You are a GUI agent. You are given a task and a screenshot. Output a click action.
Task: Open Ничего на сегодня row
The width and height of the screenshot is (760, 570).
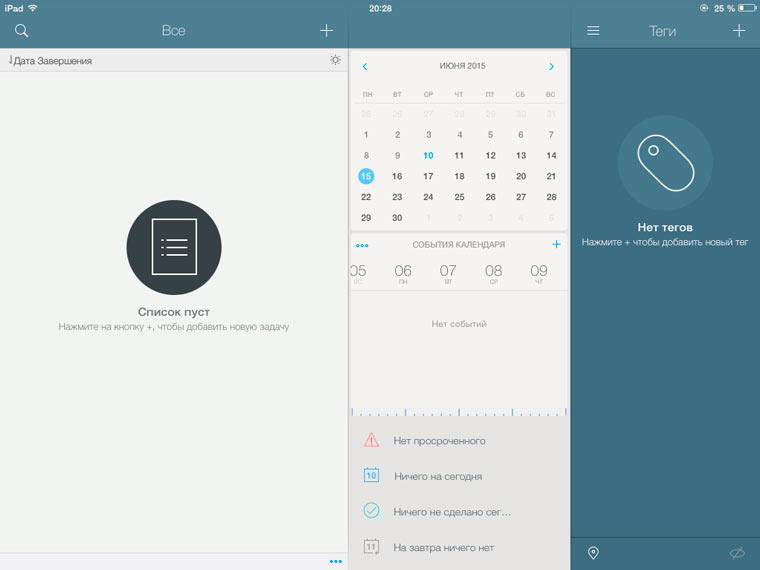[x=459, y=476]
